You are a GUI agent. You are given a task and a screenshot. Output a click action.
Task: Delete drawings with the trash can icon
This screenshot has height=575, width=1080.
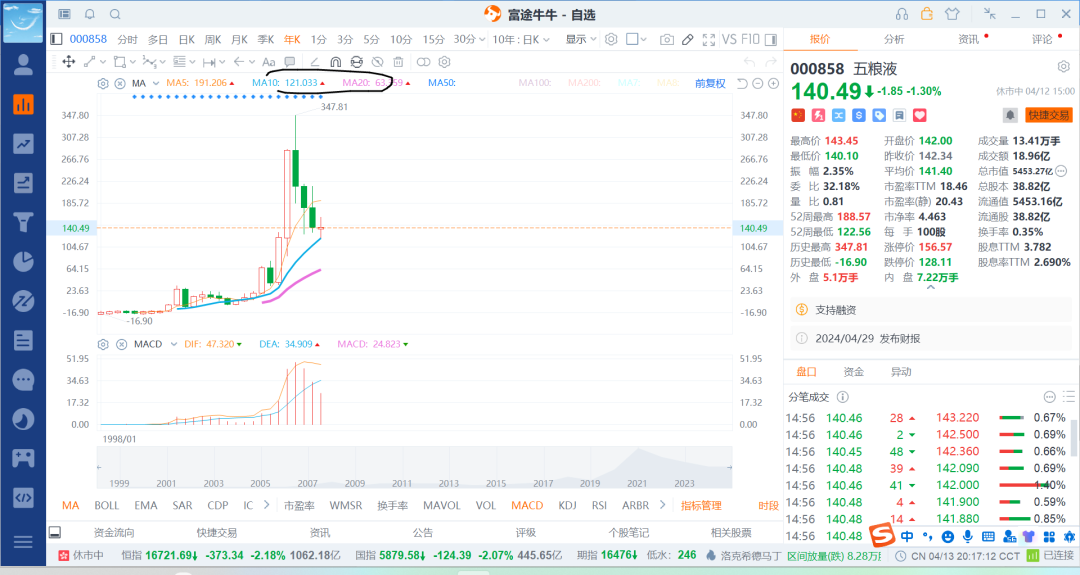(398, 62)
